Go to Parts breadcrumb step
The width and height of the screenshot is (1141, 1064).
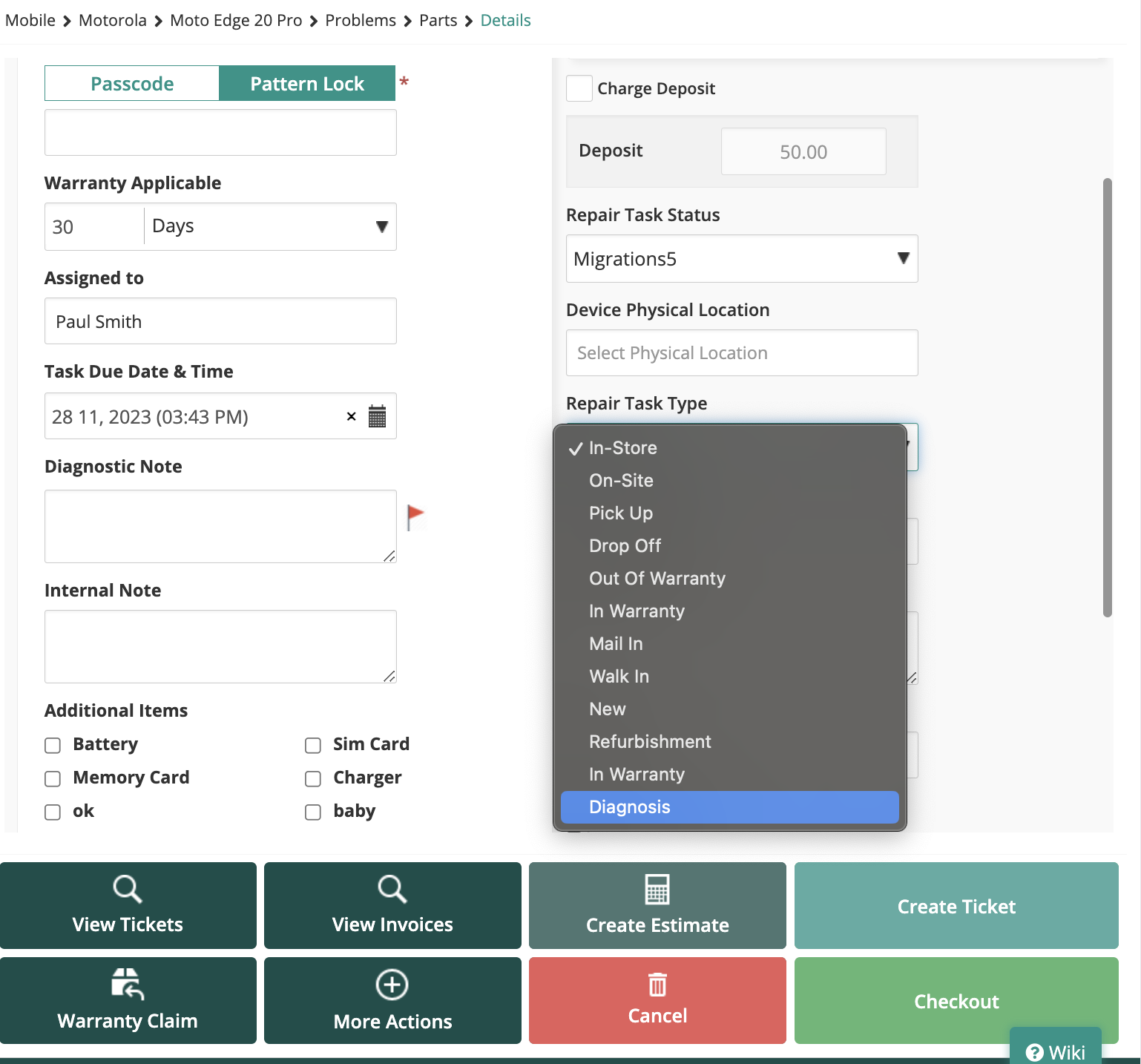pos(438,20)
